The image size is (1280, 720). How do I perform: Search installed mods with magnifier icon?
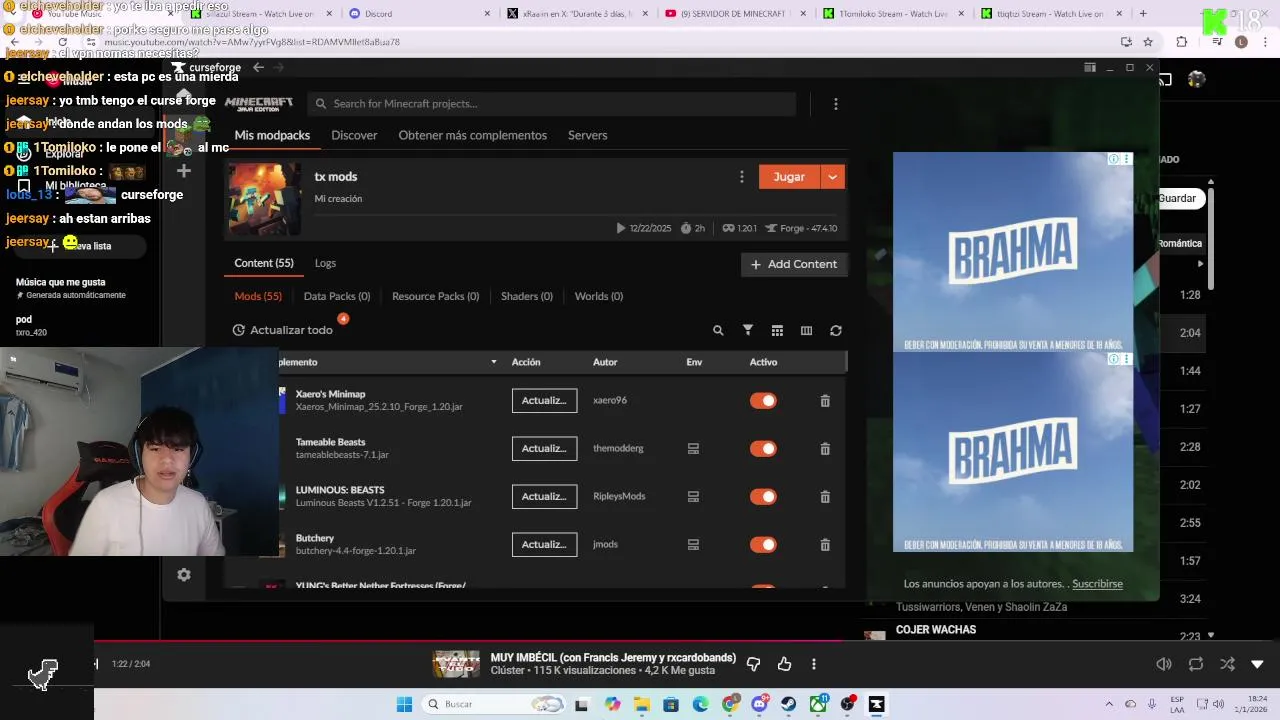click(x=718, y=330)
